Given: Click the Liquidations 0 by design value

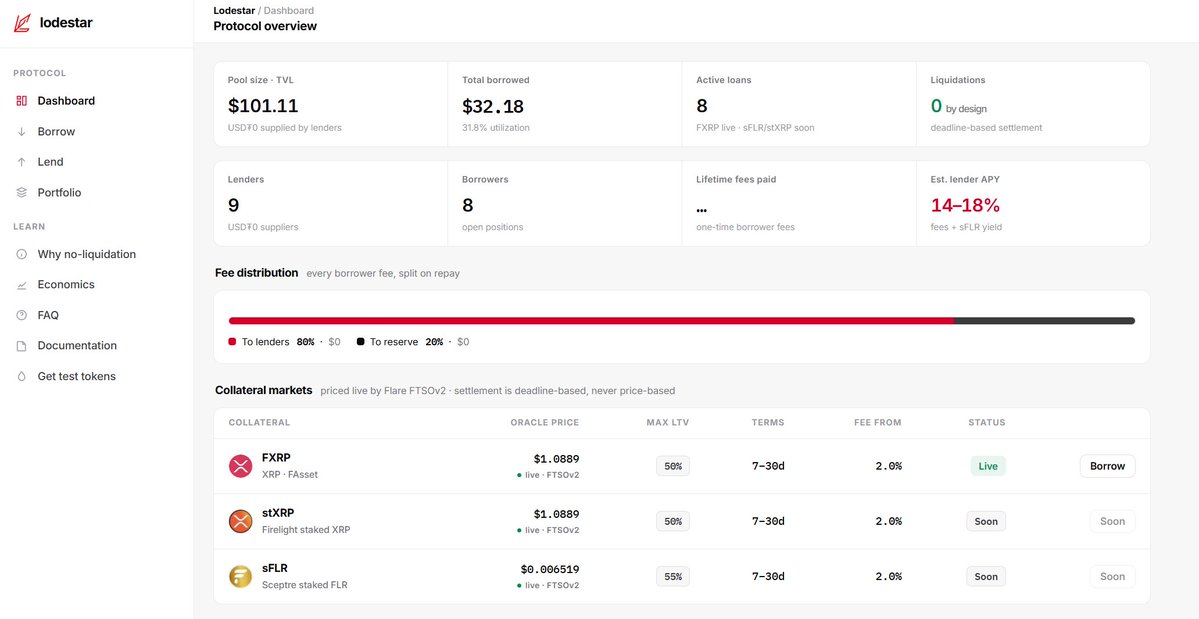Looking at the screenshot, I should (x=959, y=106).
